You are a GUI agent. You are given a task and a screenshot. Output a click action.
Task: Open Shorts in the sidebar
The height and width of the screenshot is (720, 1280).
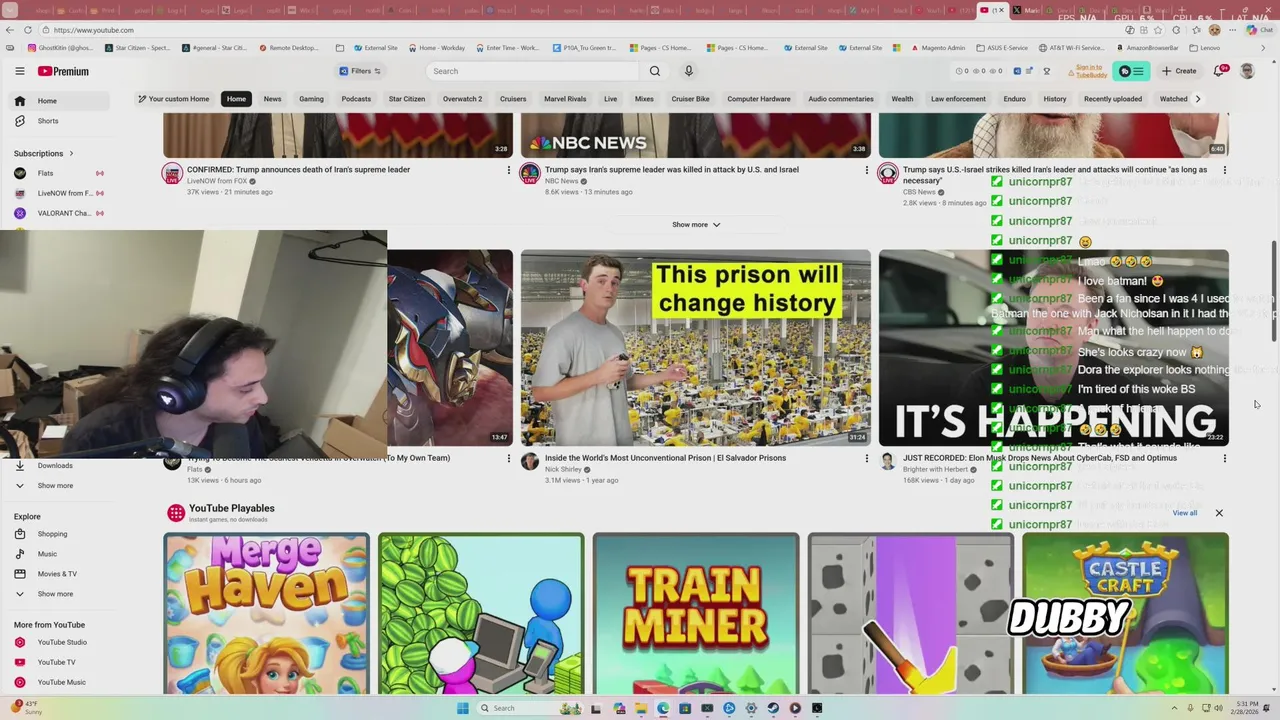point(57,121)
